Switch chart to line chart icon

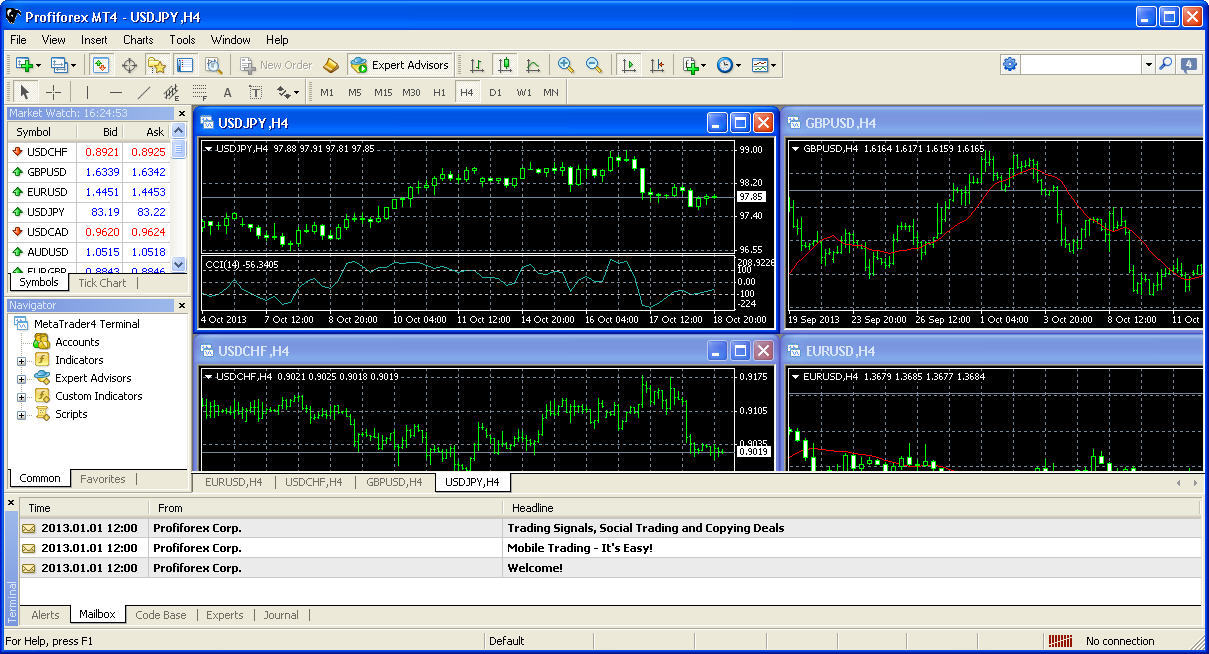(533, 65)
